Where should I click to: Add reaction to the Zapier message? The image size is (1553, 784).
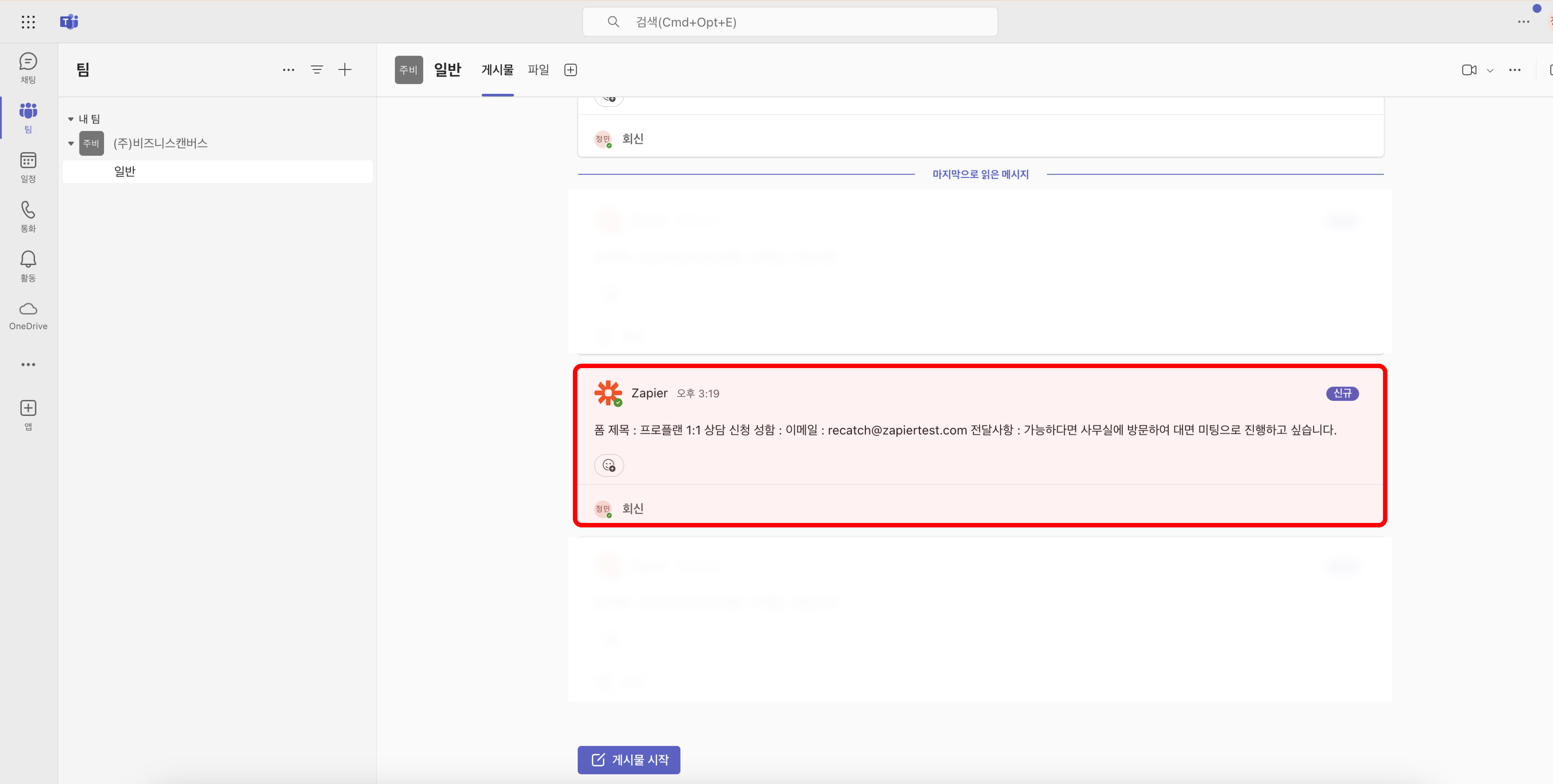(609, 465)
